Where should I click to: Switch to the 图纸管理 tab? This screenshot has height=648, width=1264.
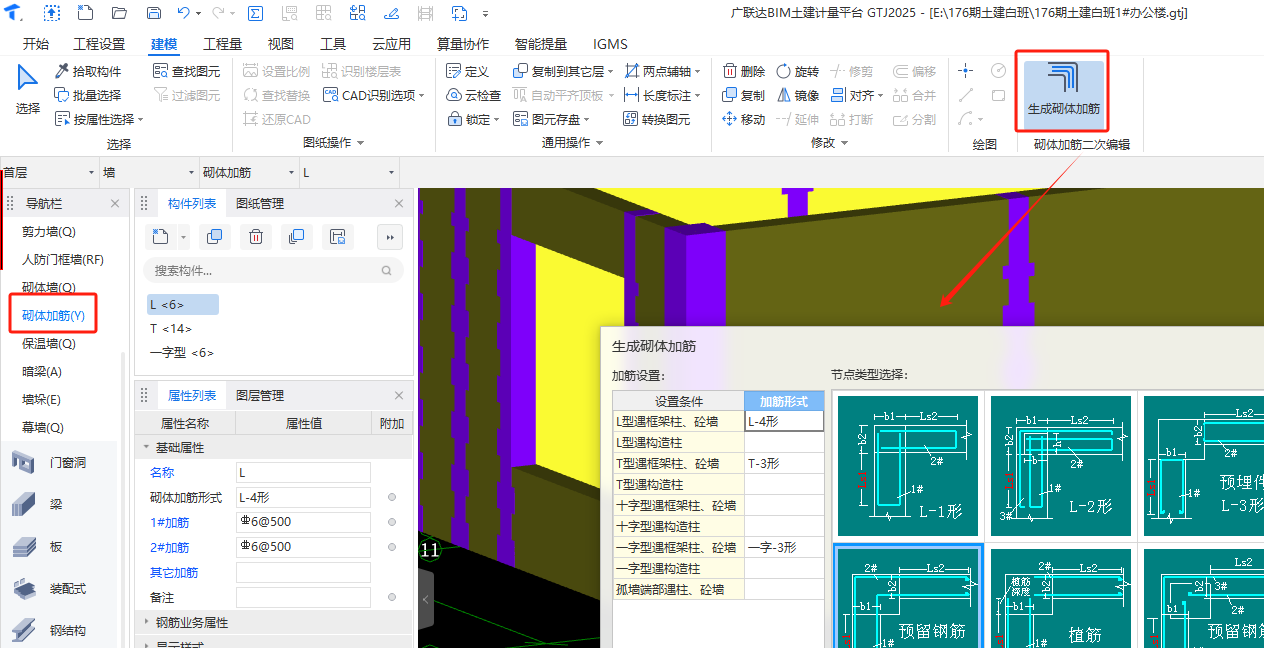(260, 203)
